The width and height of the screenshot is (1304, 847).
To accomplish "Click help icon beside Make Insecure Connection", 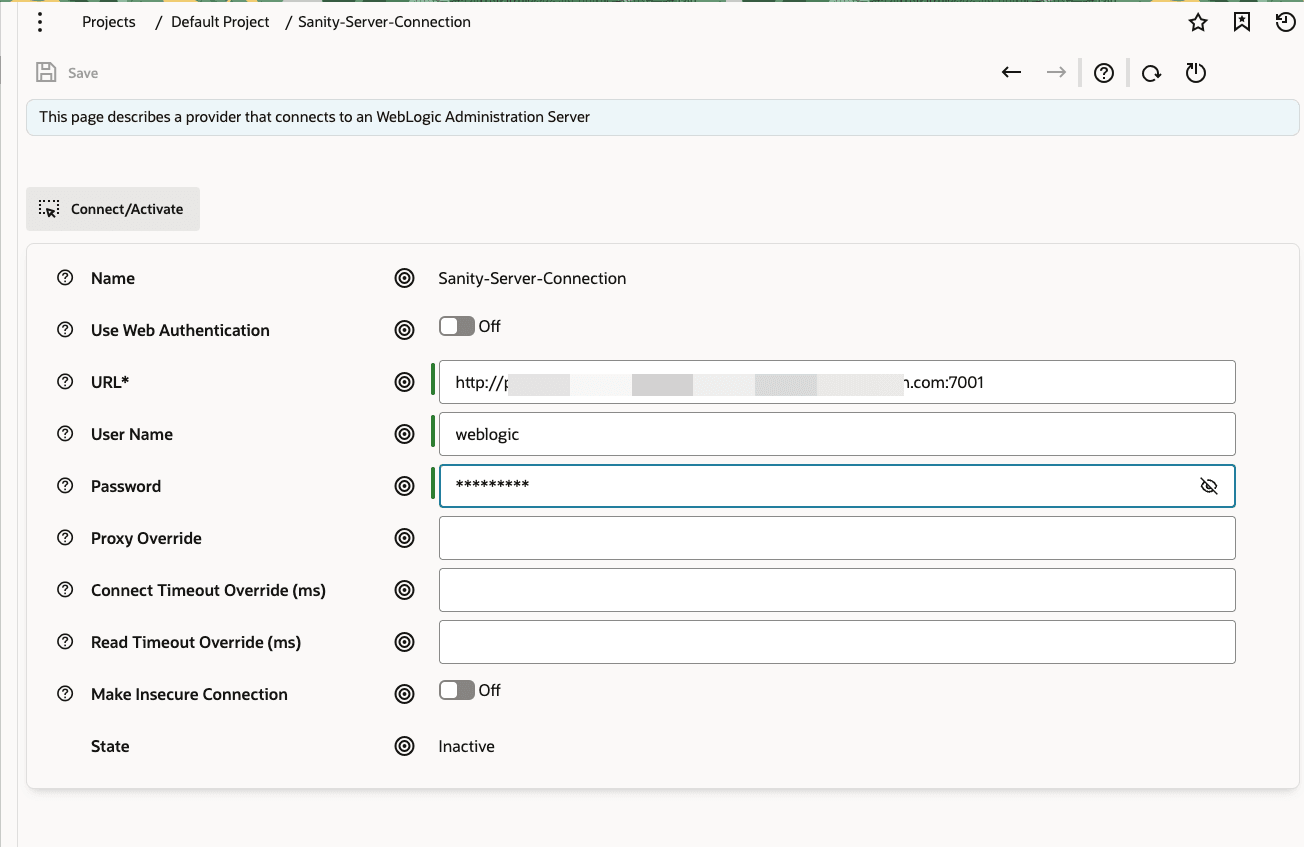I will pyautogui.click(x=66, y=694).
